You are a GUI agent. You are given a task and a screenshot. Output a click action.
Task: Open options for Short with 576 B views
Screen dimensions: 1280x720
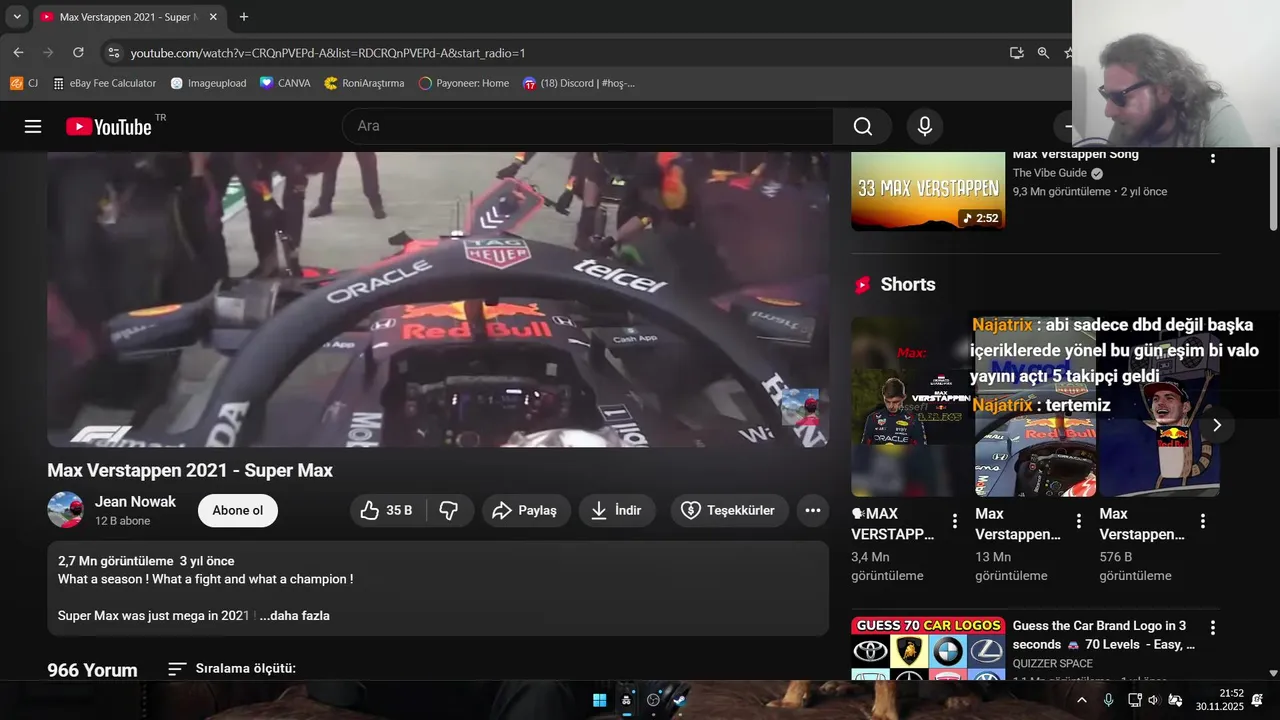(x=1203, y=521)
